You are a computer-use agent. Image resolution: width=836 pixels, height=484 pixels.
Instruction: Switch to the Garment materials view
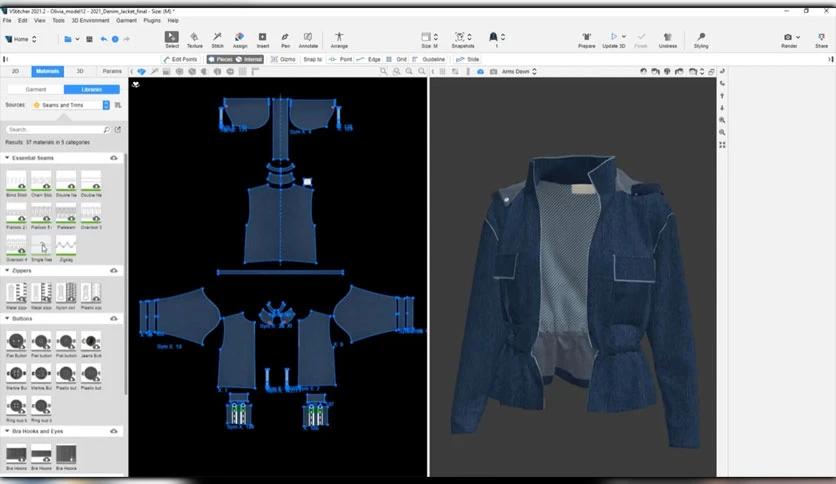point(36,89)
